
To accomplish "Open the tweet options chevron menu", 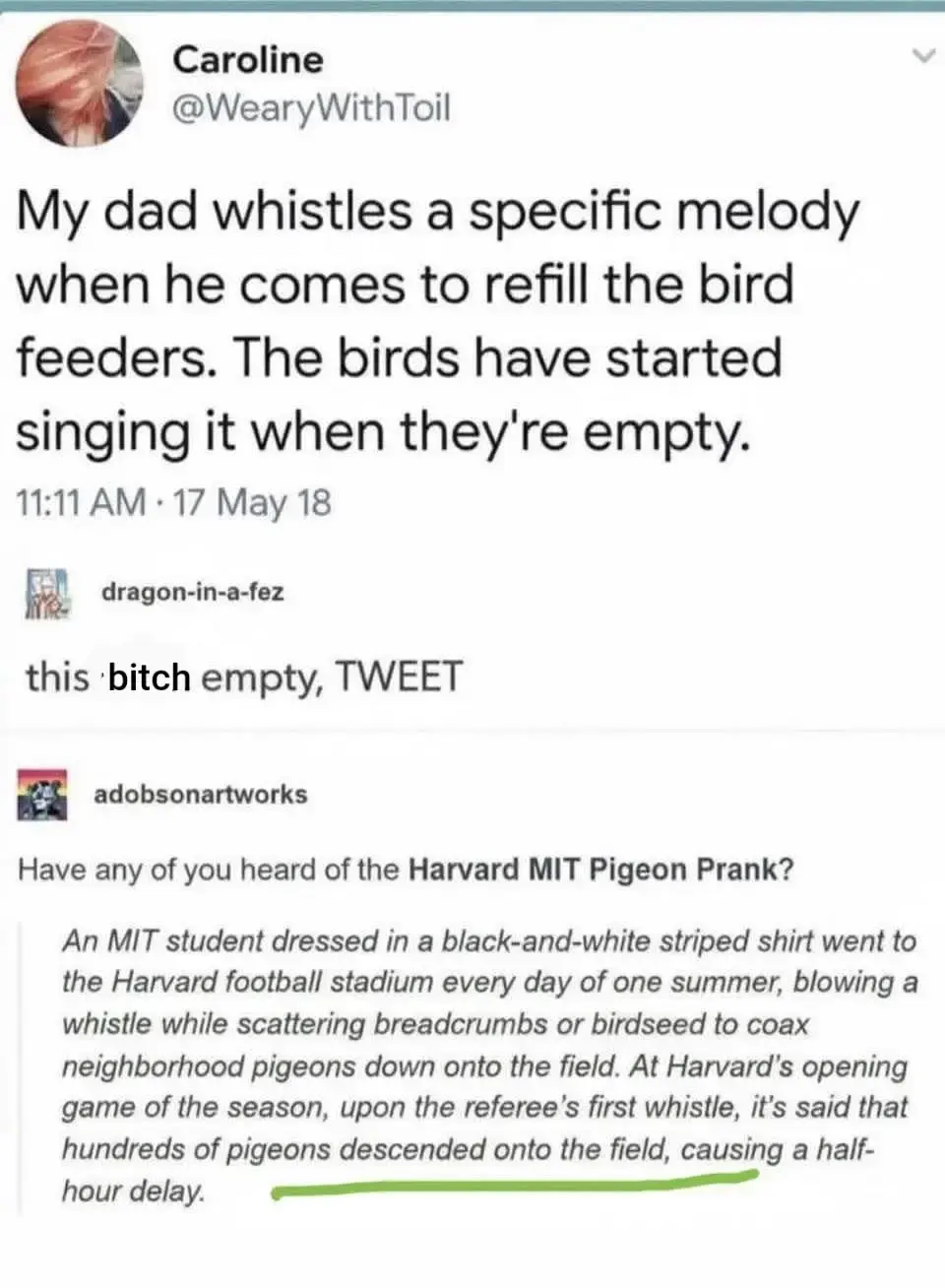I will coord(921,57).
